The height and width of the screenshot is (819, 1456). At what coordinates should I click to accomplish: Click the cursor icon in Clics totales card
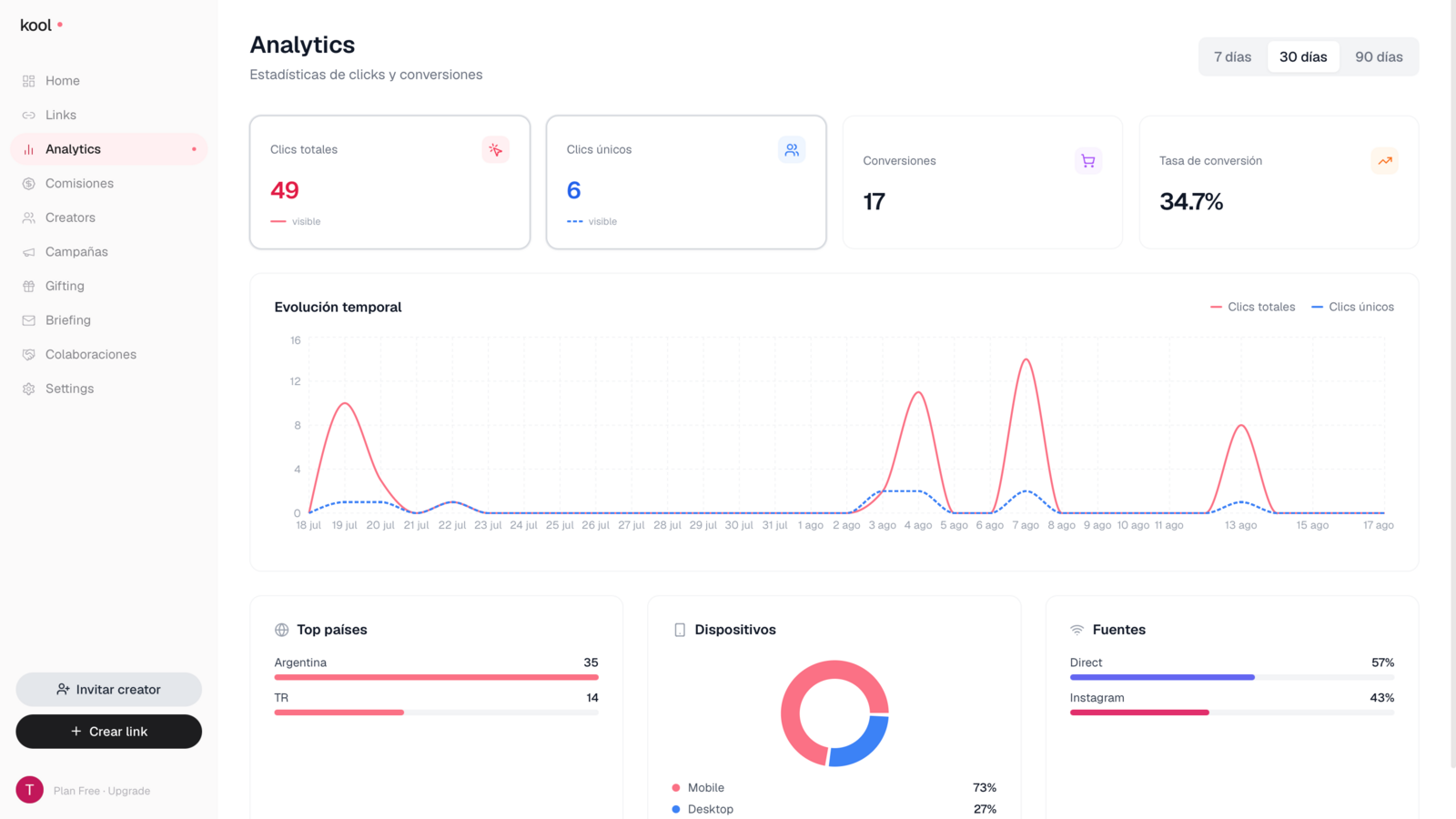click(495, 149)
